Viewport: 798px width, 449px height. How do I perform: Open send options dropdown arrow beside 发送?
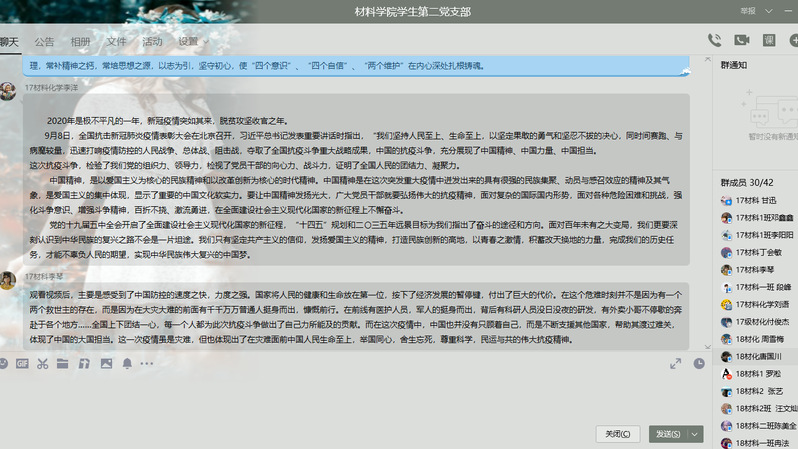tap(695, 434)
